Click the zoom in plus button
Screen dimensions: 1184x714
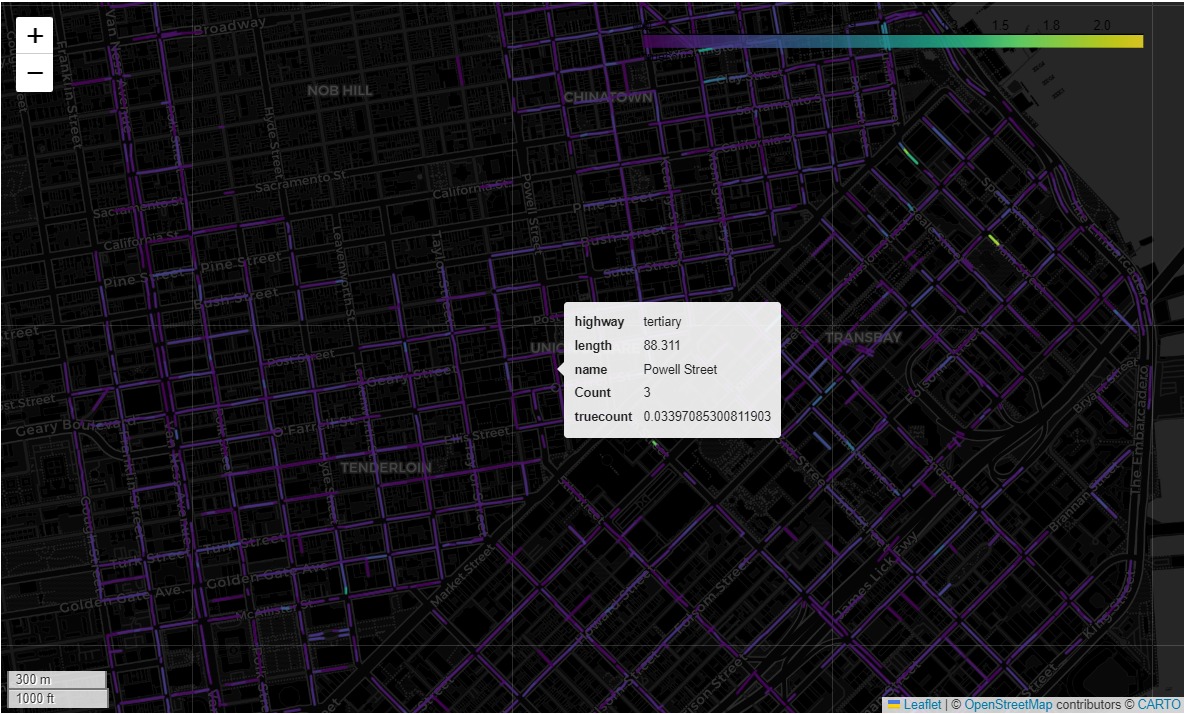(35, 36)
